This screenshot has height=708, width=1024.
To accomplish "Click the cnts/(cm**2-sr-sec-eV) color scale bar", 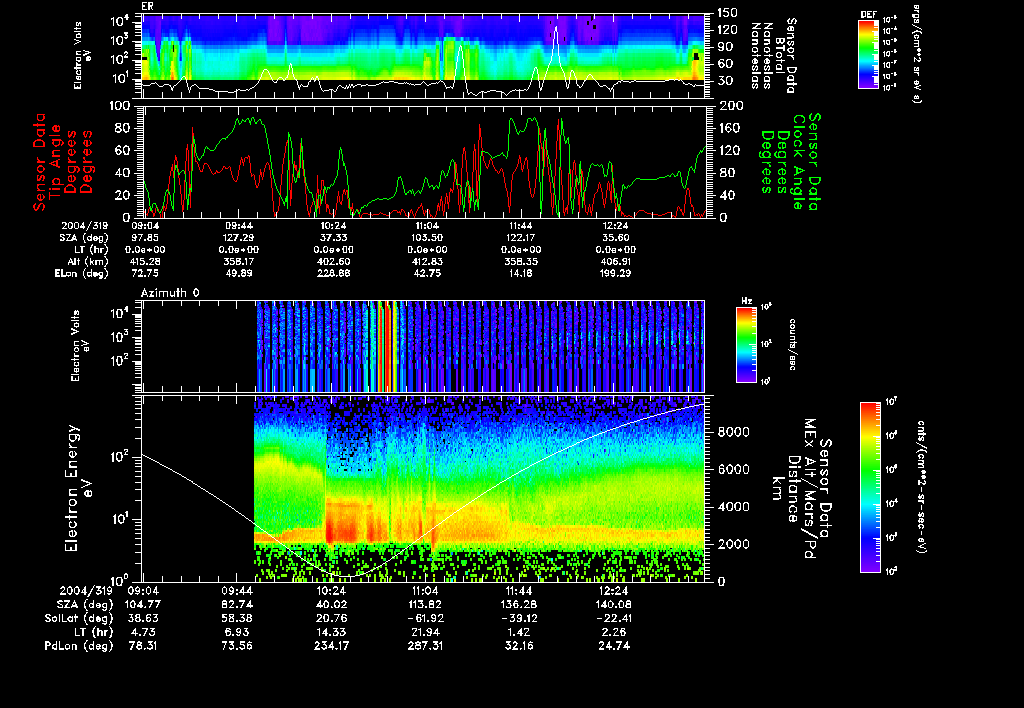I will pyautogui.click(x=870, y=487).
